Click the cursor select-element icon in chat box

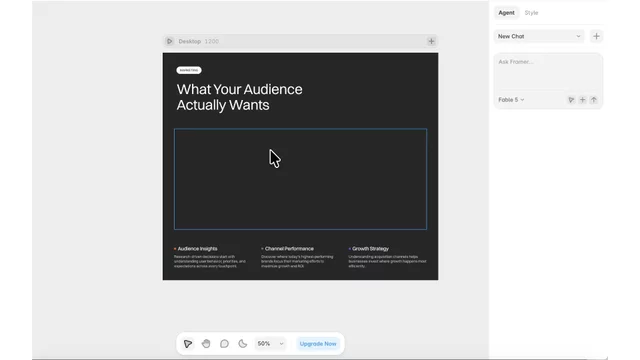(571, 100)
